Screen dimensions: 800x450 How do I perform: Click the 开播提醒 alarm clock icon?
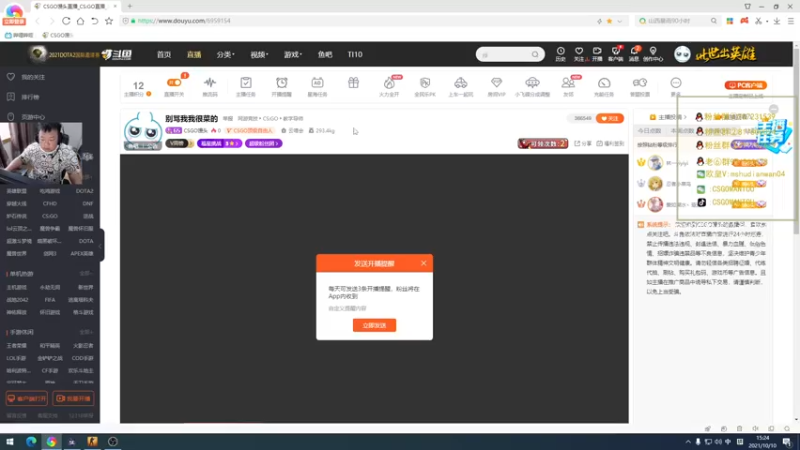[x=282, y=83]
